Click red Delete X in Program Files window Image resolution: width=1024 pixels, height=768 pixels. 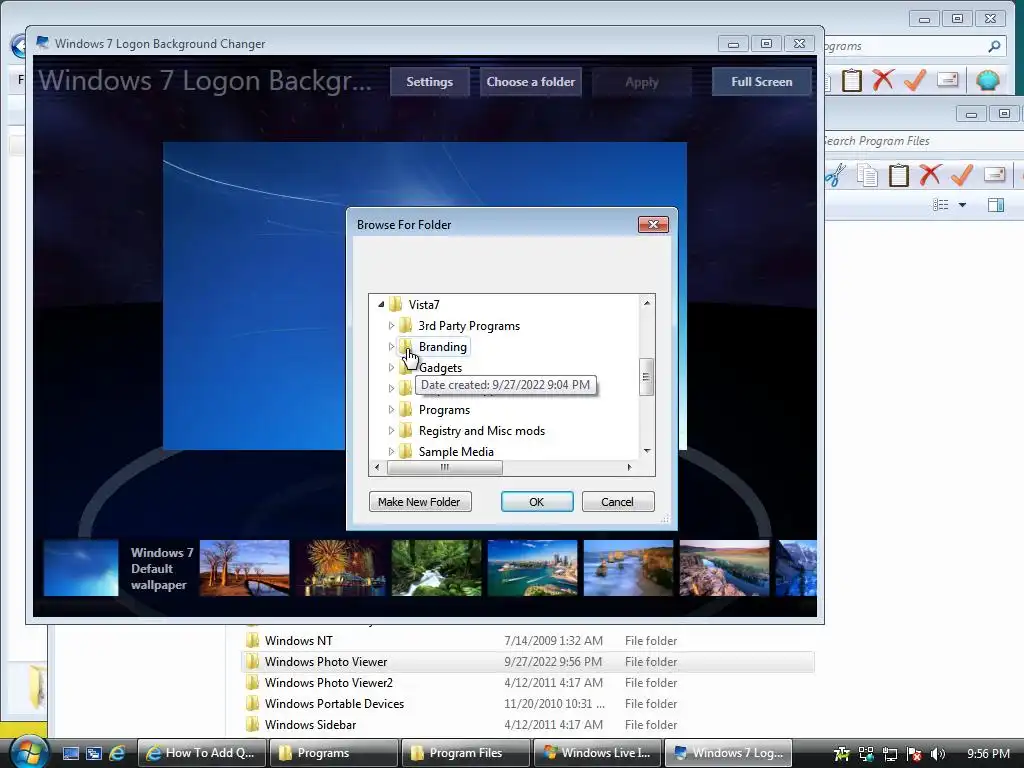929,174
